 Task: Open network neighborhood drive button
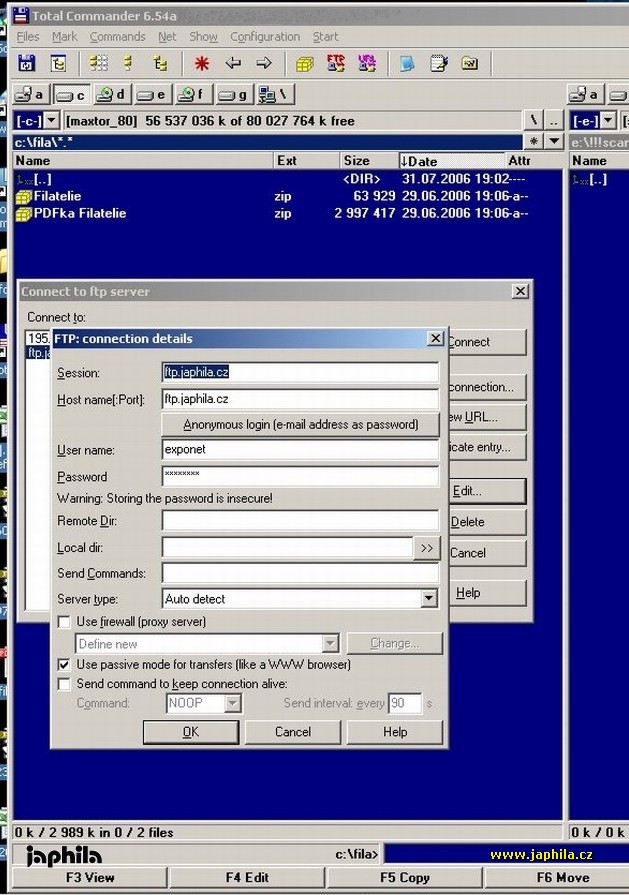pos(275,94)
